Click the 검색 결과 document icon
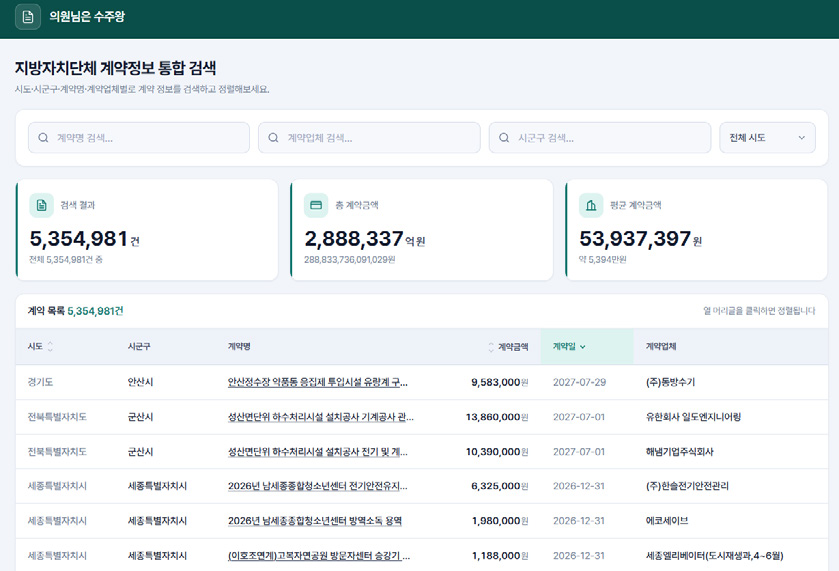 click(x=41, y=205)
